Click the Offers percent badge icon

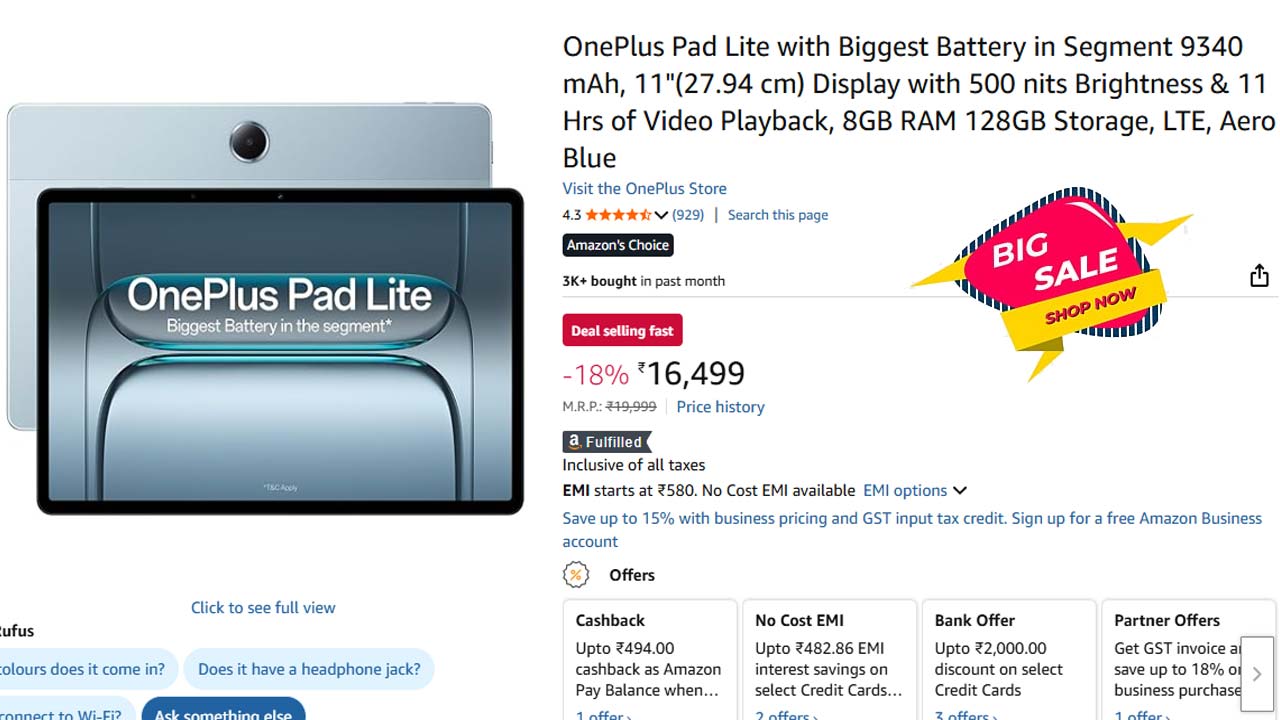point(576,575)
